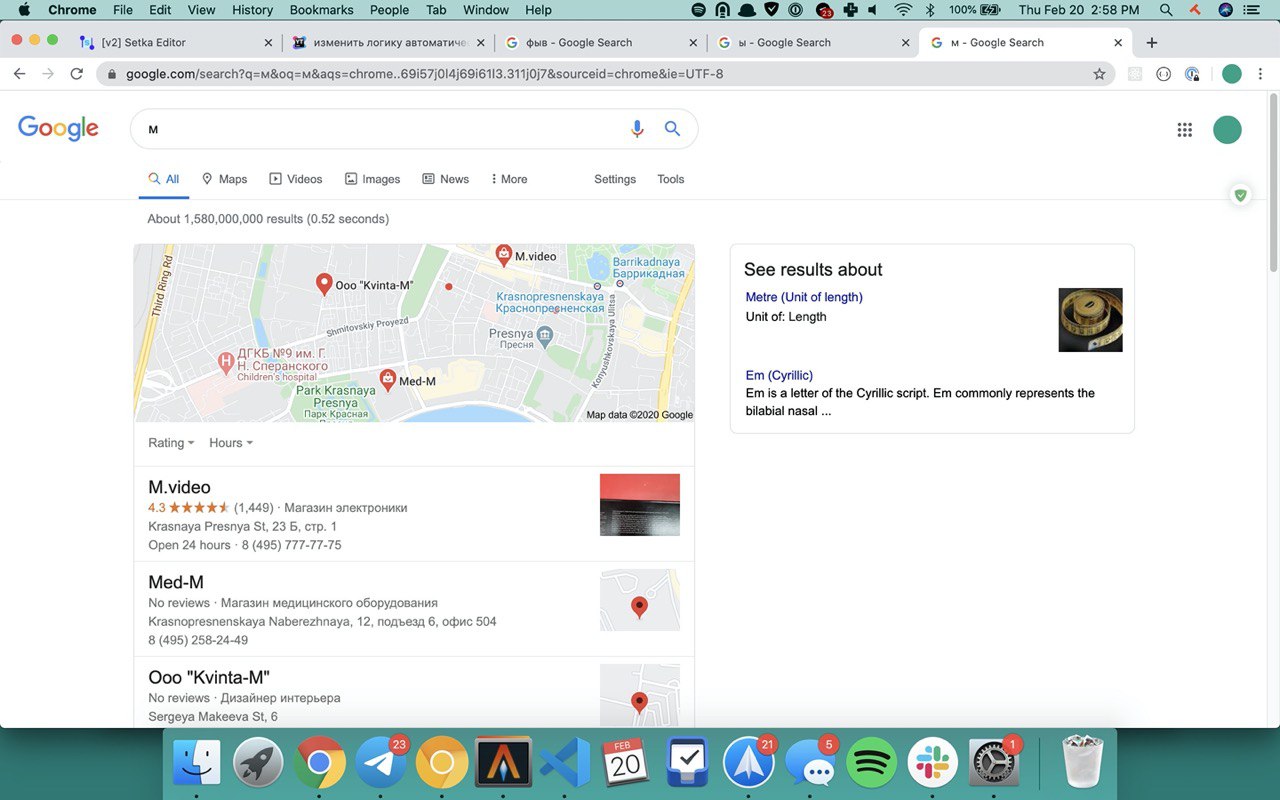Switch to the Videos results tab
Viewport: 1280px width, 800px height.
(x=295, y=179)
